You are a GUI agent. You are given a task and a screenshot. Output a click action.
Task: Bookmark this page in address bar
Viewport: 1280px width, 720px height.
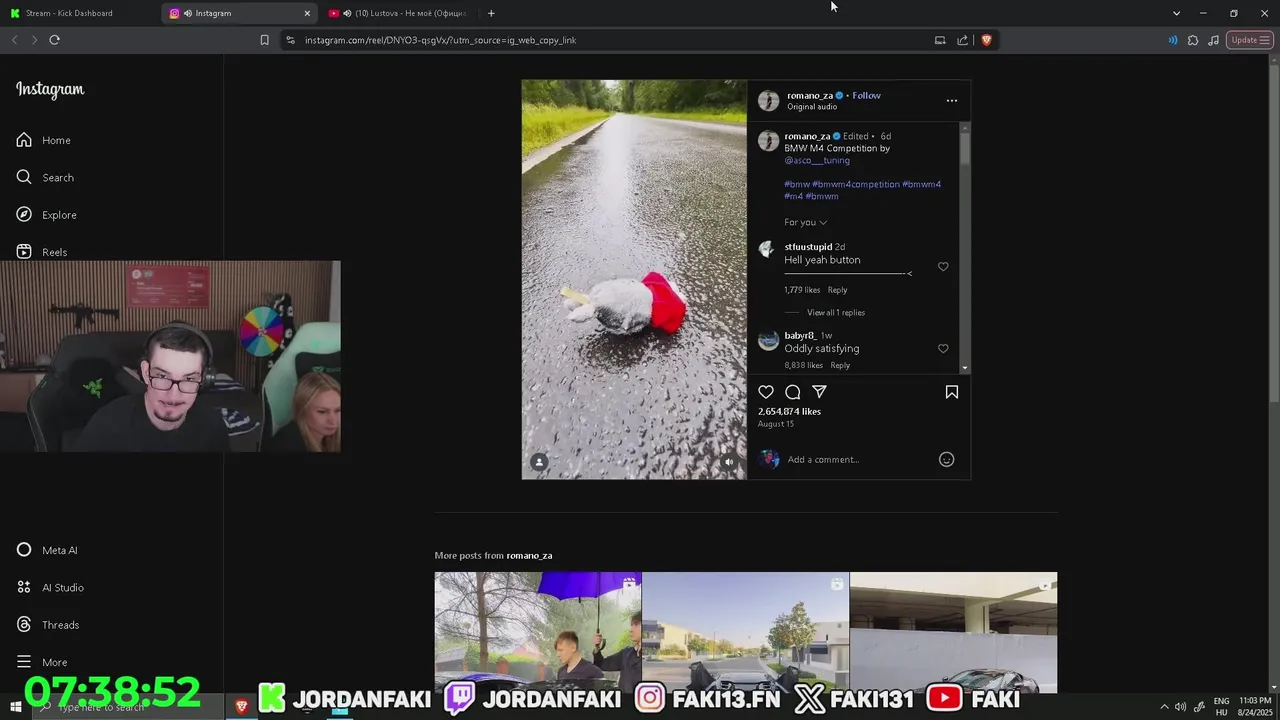(x=264, y=40)
